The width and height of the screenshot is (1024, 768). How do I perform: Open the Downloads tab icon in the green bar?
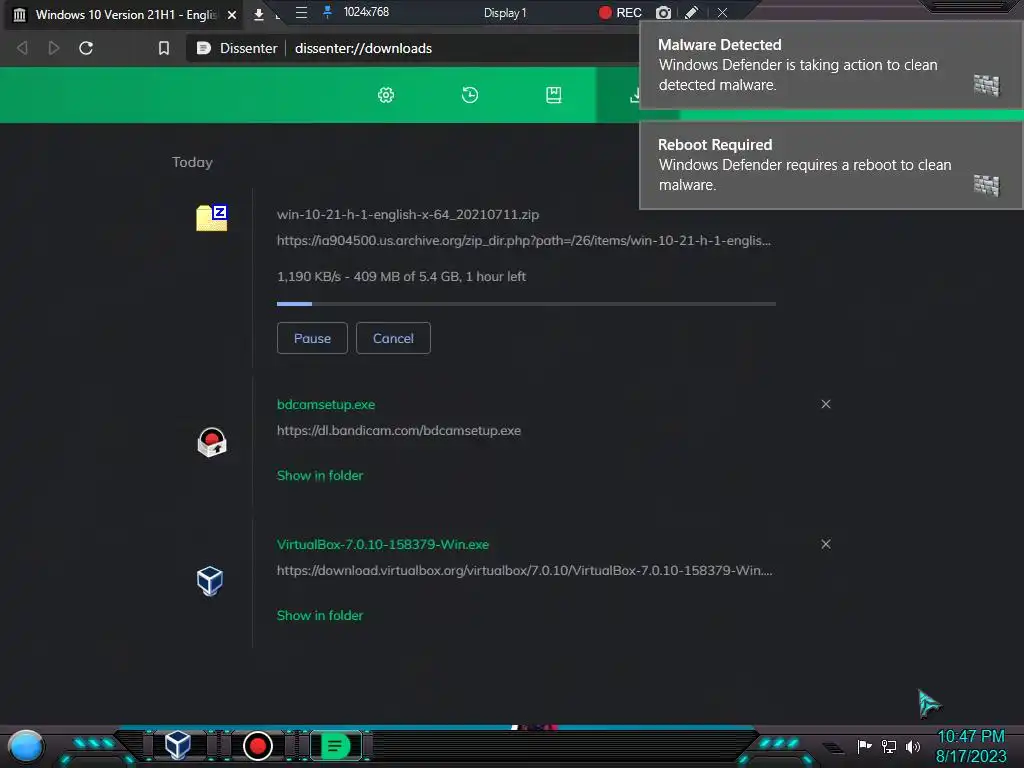(634, 95)
